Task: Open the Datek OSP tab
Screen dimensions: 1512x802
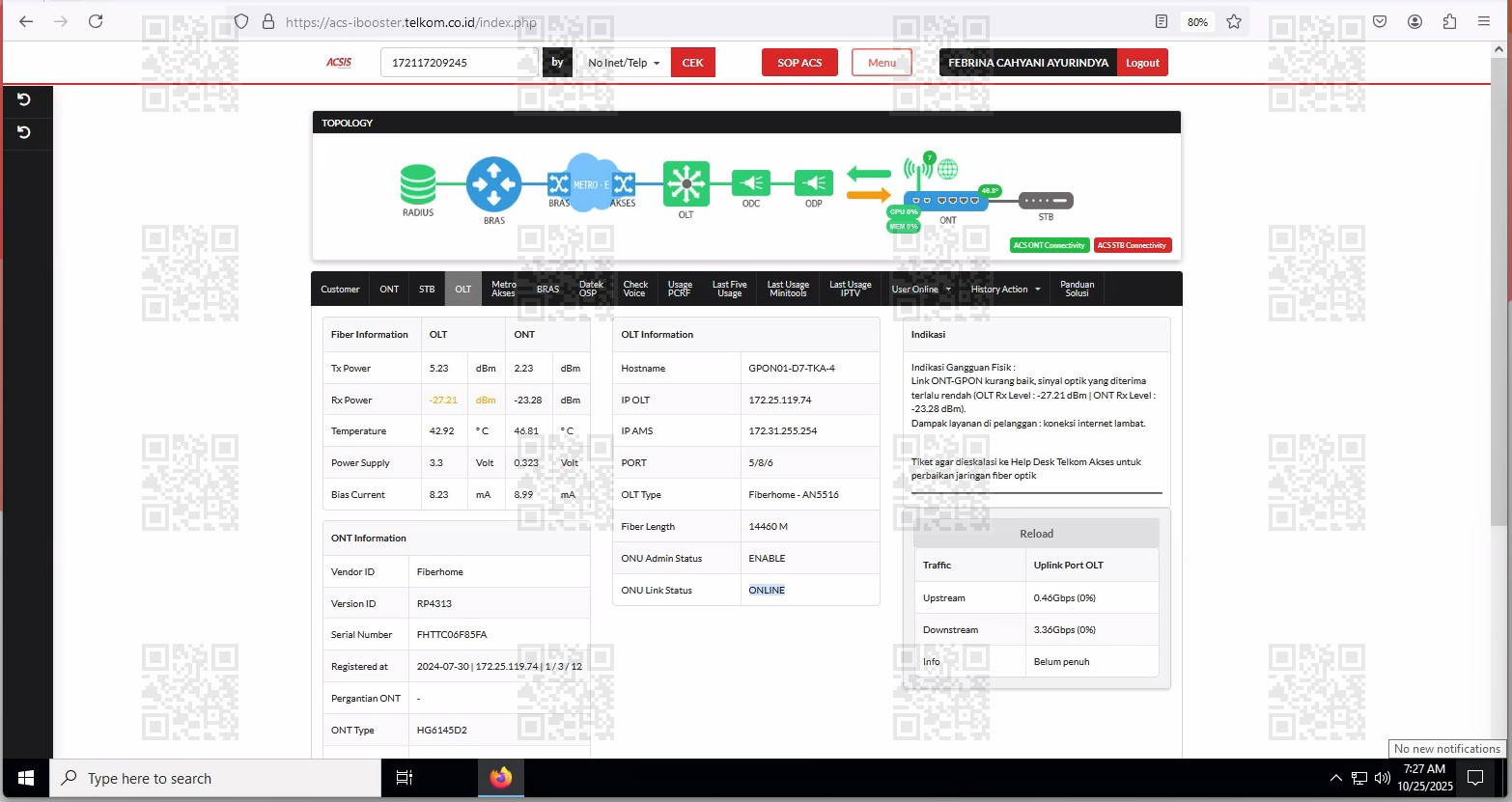Action: point(591,290)
